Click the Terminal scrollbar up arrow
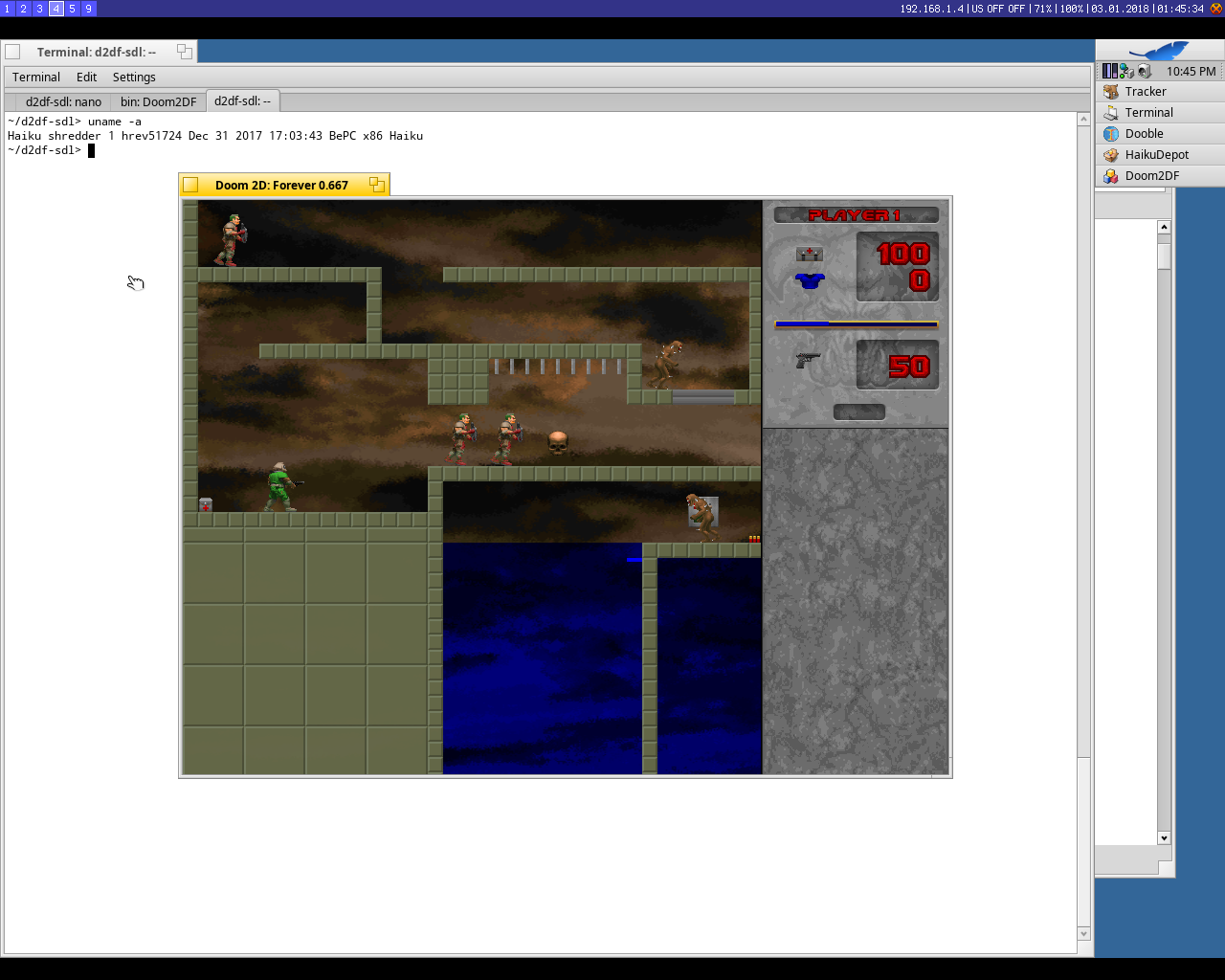Screen dimensions: 1225x980 [x=1083, y=120]
